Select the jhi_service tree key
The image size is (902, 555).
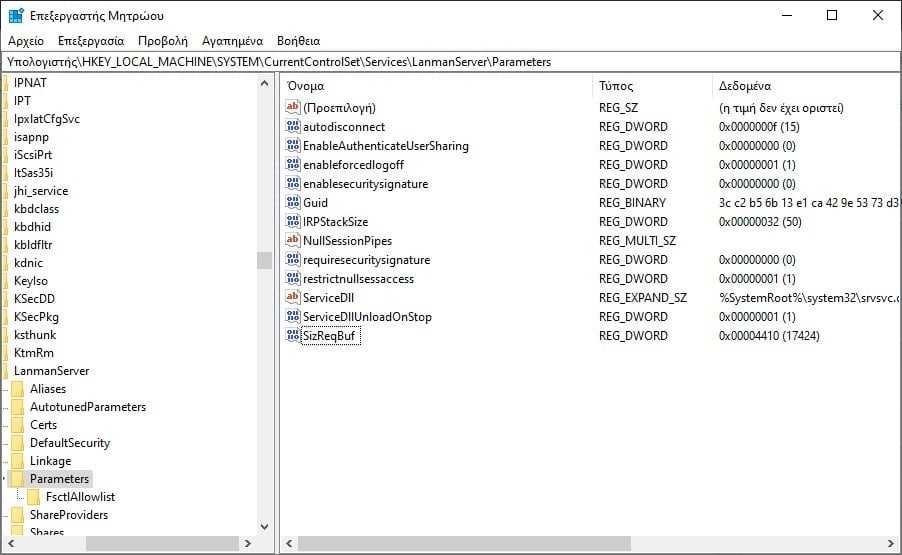pyautogui.click(x=41, y=191)
